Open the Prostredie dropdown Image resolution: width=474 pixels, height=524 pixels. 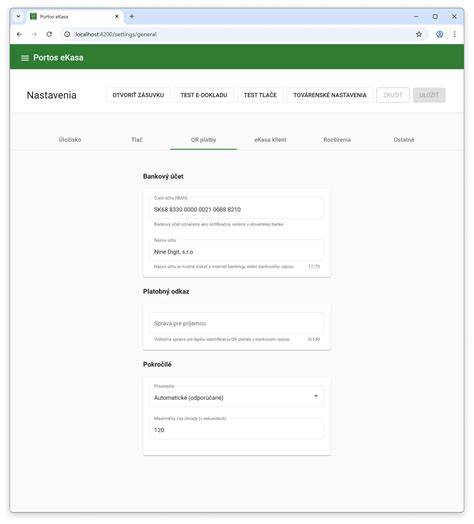pos(237,396)
